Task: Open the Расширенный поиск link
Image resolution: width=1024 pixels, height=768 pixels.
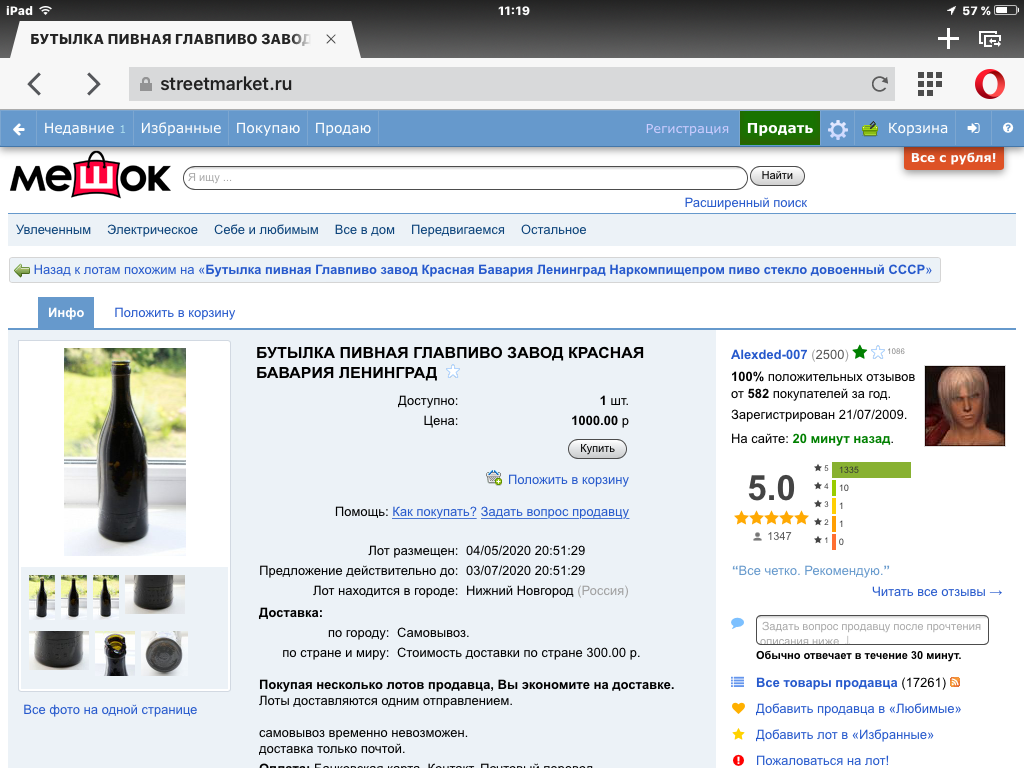Action: (745, 203)
